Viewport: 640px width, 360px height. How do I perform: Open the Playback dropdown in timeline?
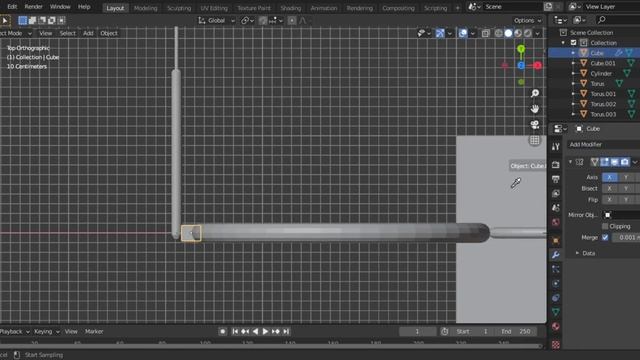coord(15,332)
